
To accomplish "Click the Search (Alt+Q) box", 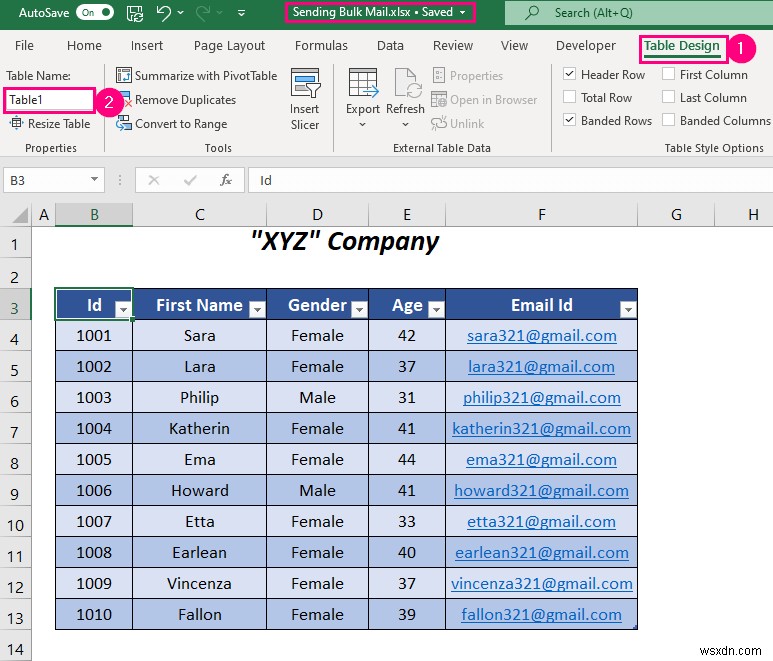I will tap(638, 13).
